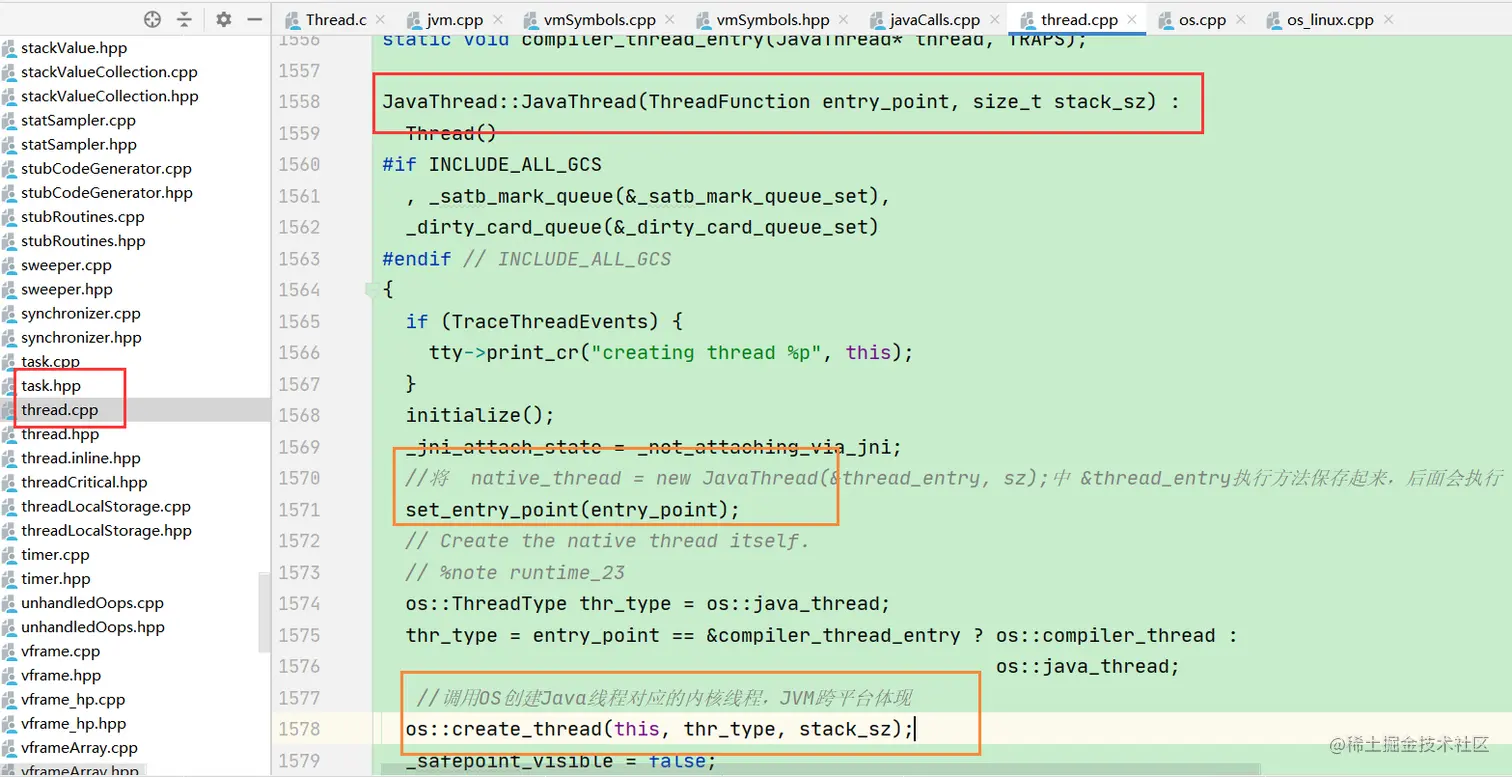This screenshot has height=777, width=1512.
Task: Select synchronizer.cpp in file tree
Action: pyautogui.click(x=81, y=314)
